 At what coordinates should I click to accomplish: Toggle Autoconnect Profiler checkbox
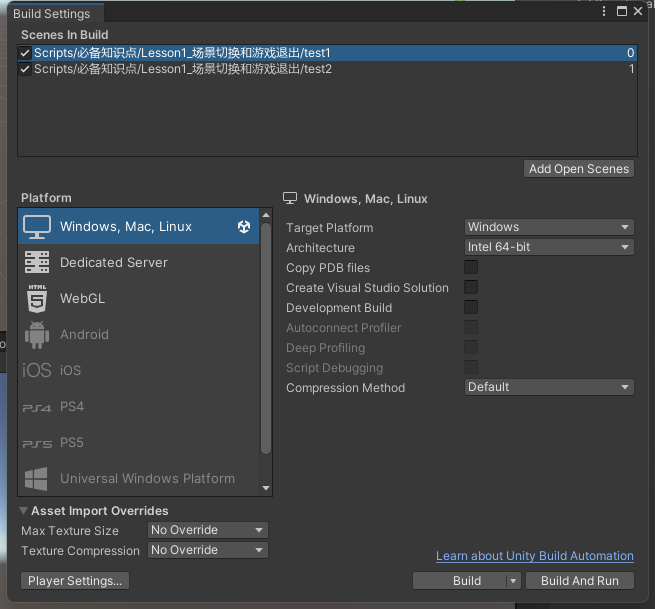pos(471,327)
